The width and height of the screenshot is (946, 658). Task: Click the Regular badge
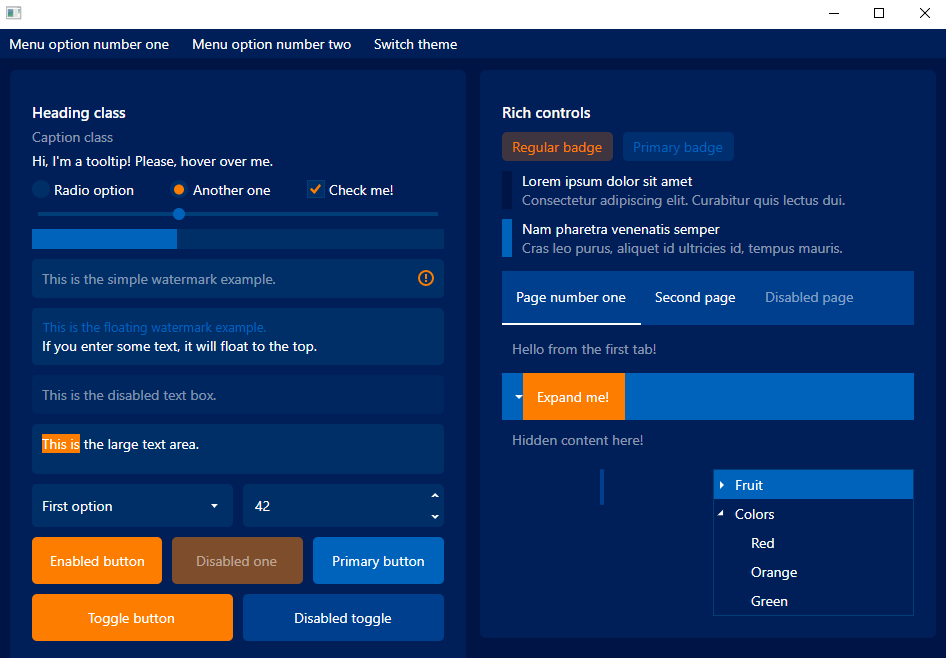[557, 147]
